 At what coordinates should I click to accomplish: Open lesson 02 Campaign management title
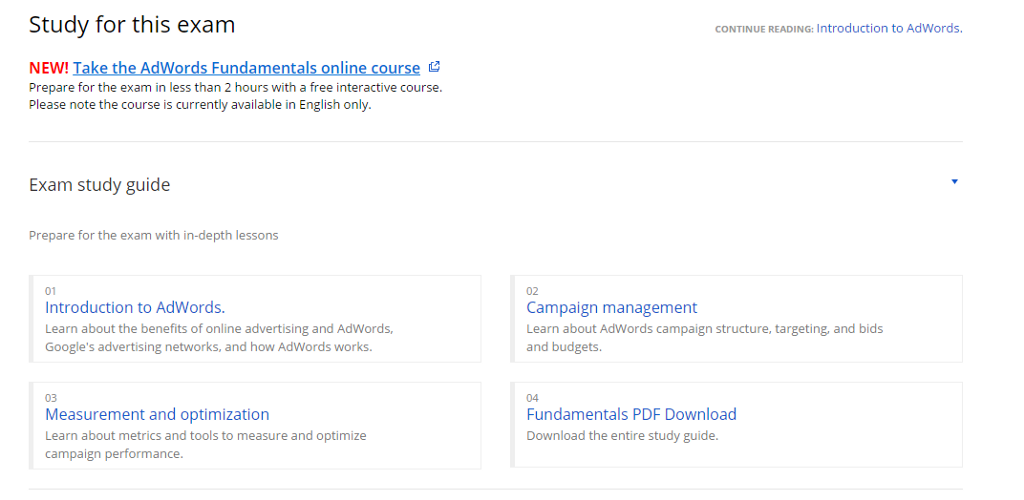pyautogui.click(x=612, y=307)
